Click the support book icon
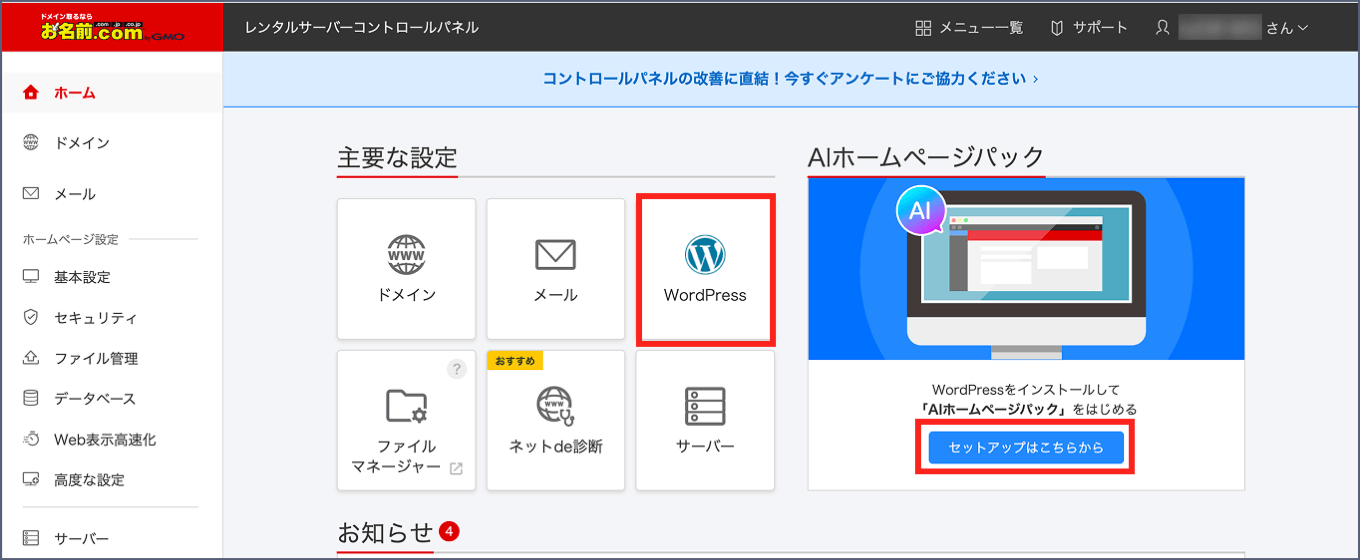This screenshot has width=1360, height=560. [x=1056, y=28]
